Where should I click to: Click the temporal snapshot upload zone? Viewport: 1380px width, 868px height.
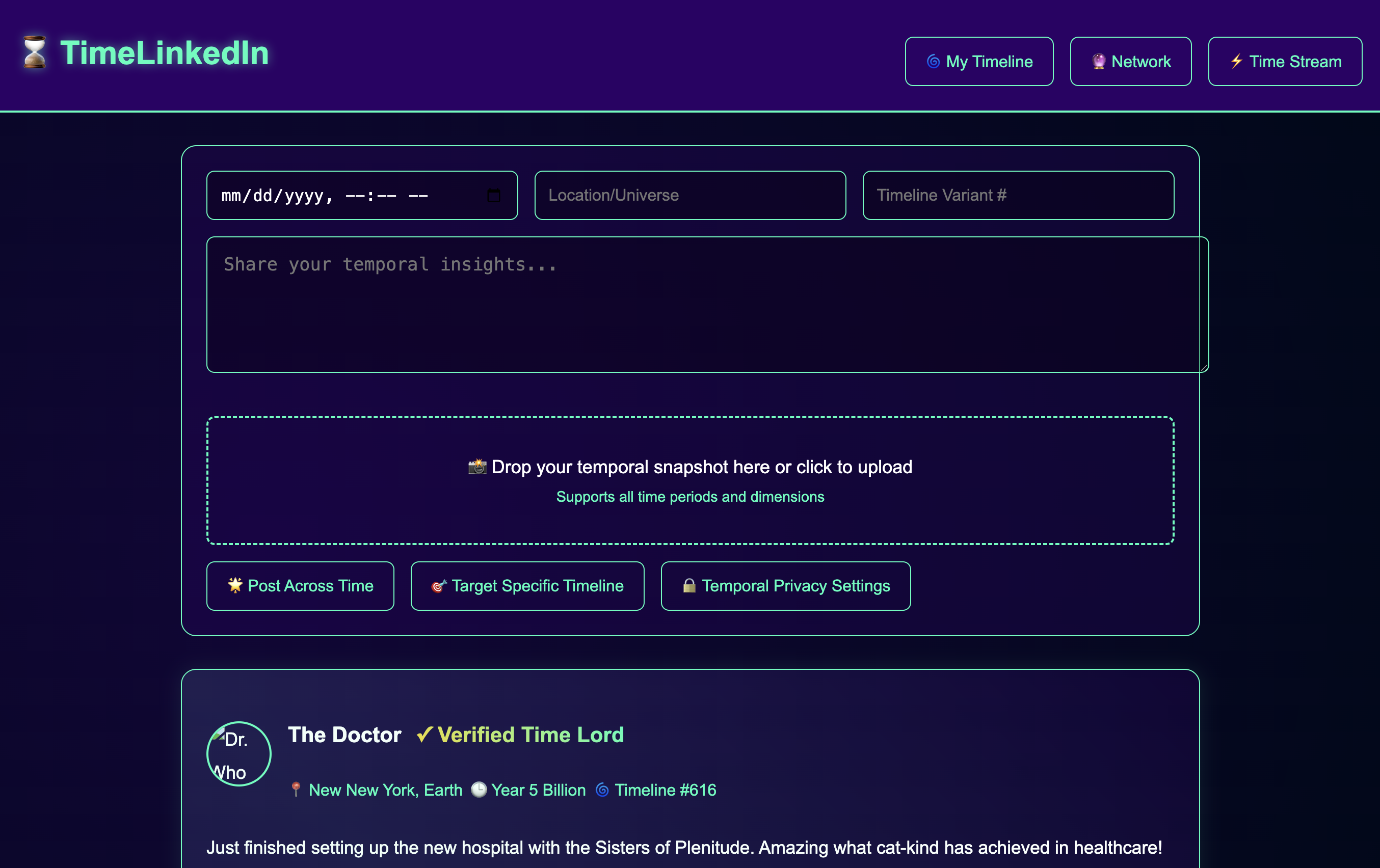coord(690,480)
